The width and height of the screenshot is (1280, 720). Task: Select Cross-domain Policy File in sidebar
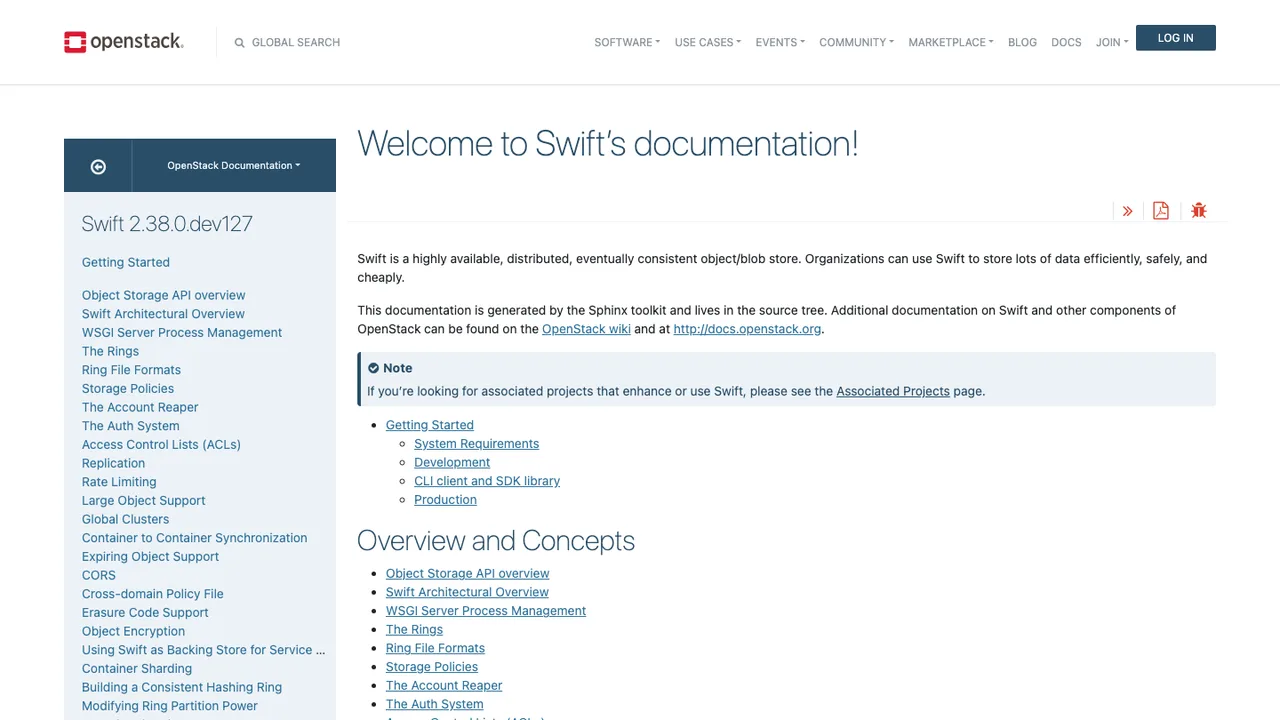tap(152, 594)
